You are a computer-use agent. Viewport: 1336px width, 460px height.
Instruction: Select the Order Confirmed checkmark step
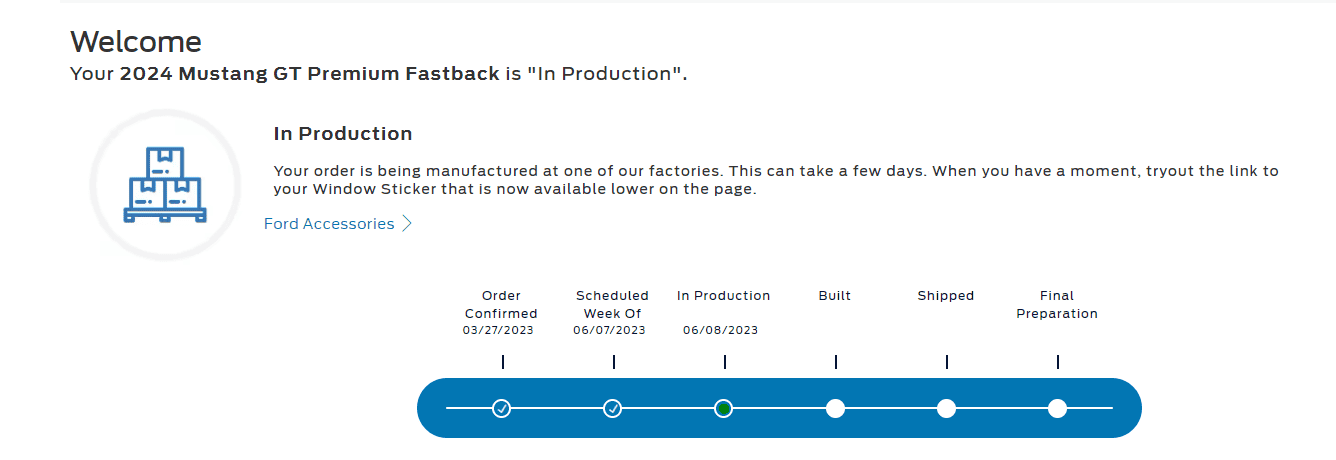click(502, 408)
